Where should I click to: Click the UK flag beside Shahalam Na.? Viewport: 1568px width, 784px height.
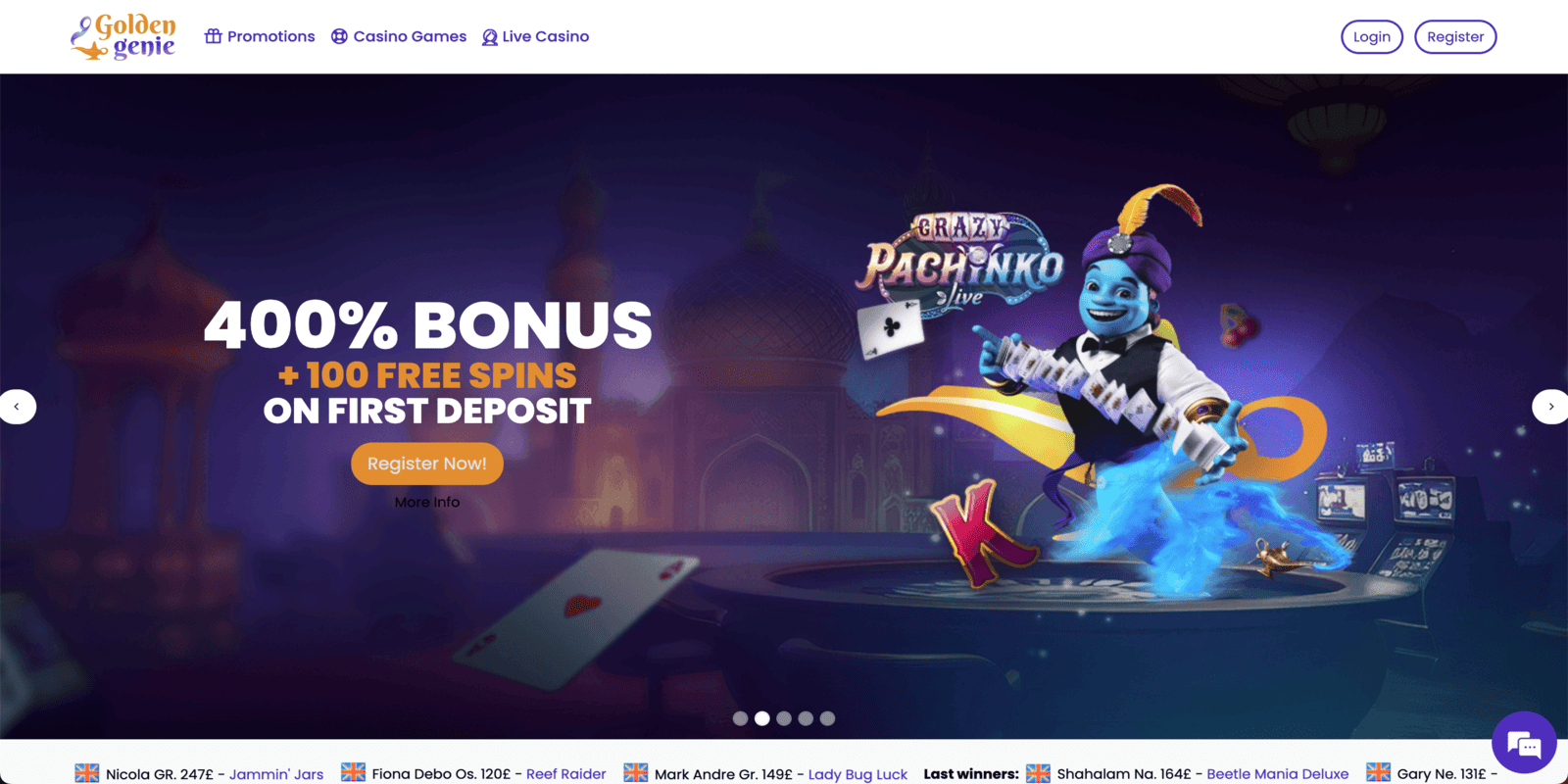coord(1038,773)
